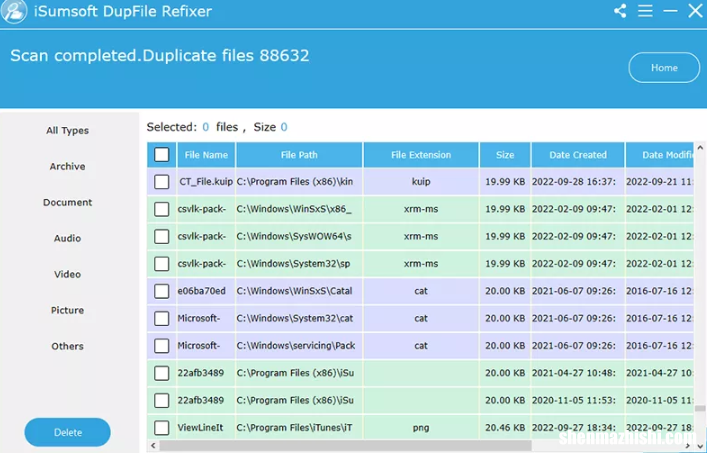The width and height of the screenshot is (707, 453).
Task: Filter results by Others
Action: pyautogui.click(x=68, y=346)
